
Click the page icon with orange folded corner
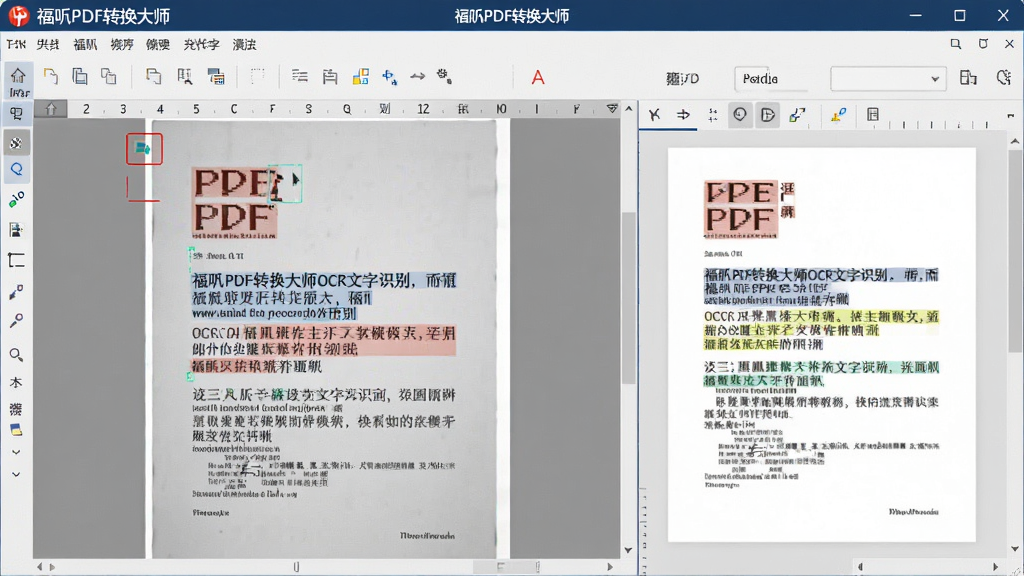pos(50,76)
